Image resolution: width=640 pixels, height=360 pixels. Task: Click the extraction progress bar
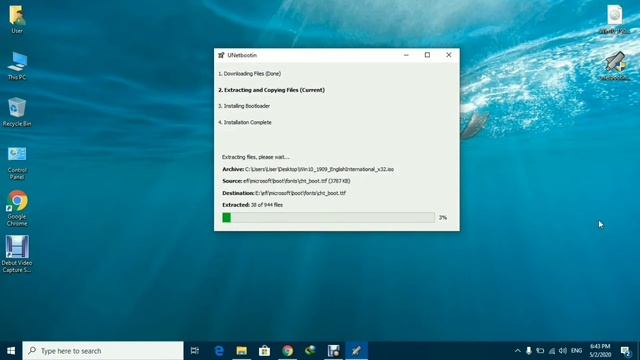(x=328, y=218)
